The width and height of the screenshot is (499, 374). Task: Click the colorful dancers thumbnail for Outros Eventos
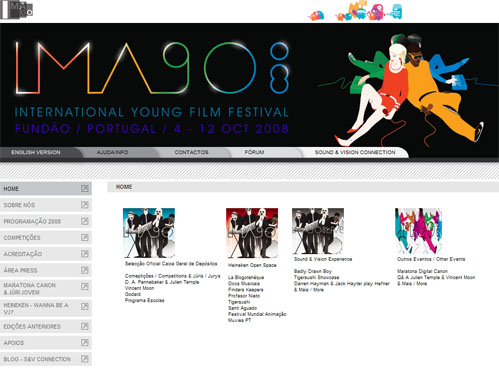418,231
